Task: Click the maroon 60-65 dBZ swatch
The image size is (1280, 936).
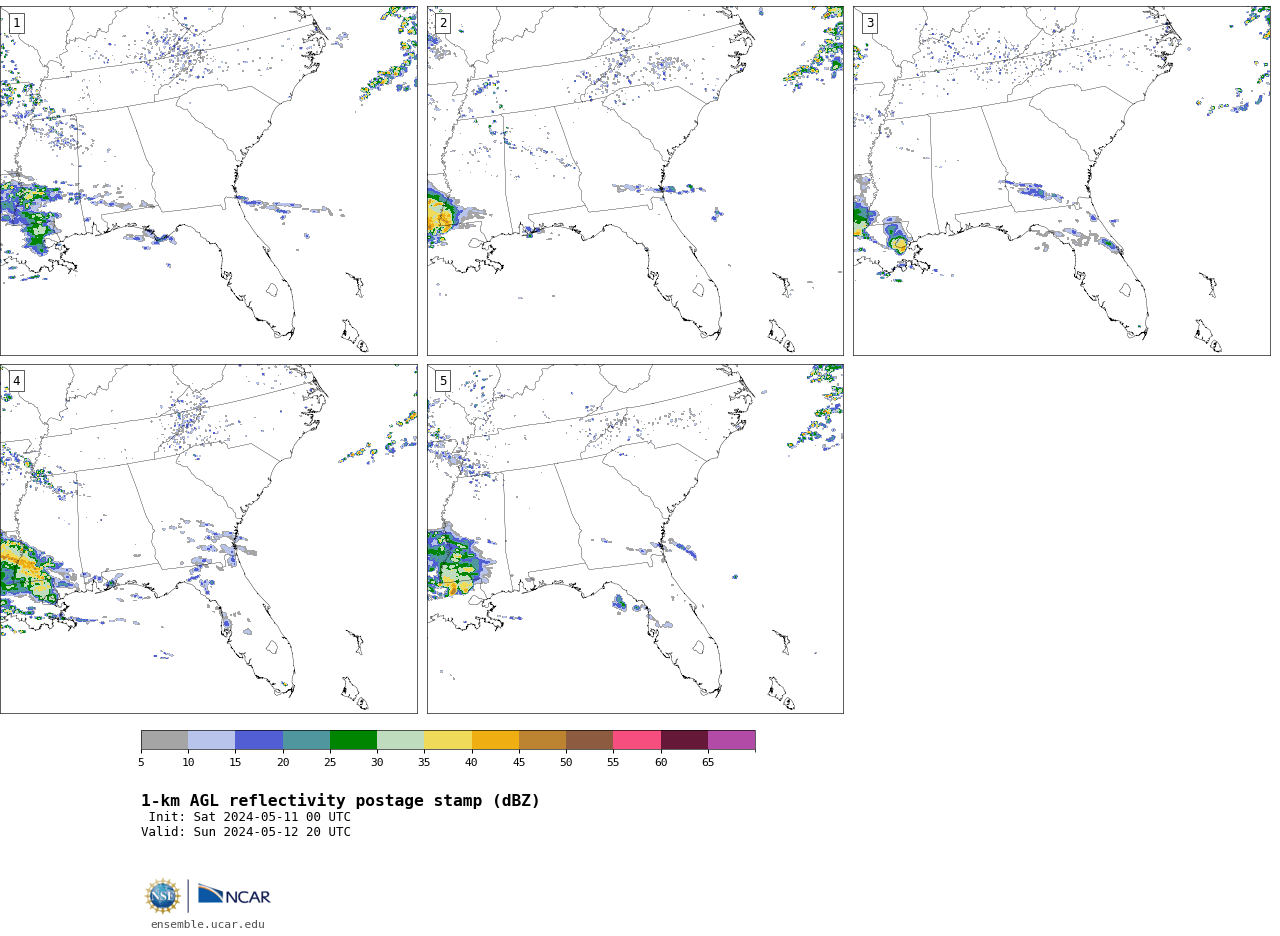Action: tap(684, 740)
